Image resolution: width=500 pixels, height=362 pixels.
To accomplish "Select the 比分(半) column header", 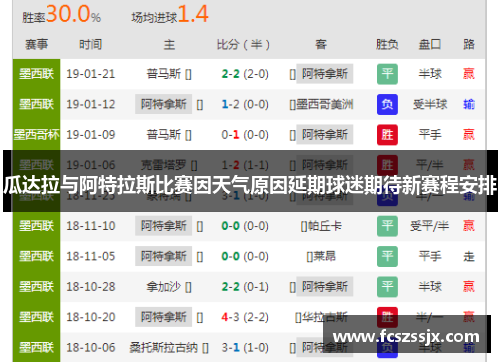I will [x=243, y=44].
